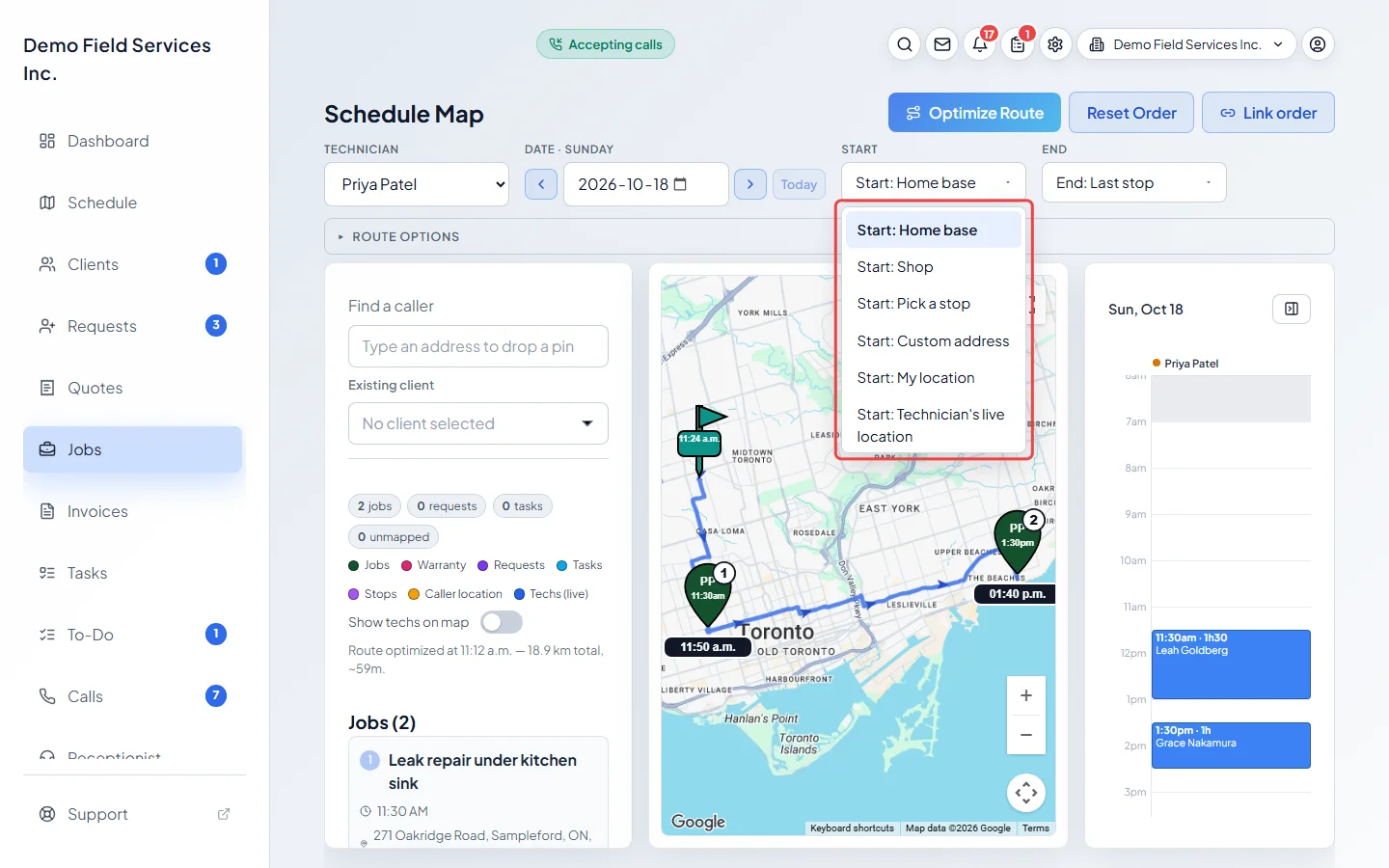
Task: Click the Optimize Route button
Action: coord(974,113)
